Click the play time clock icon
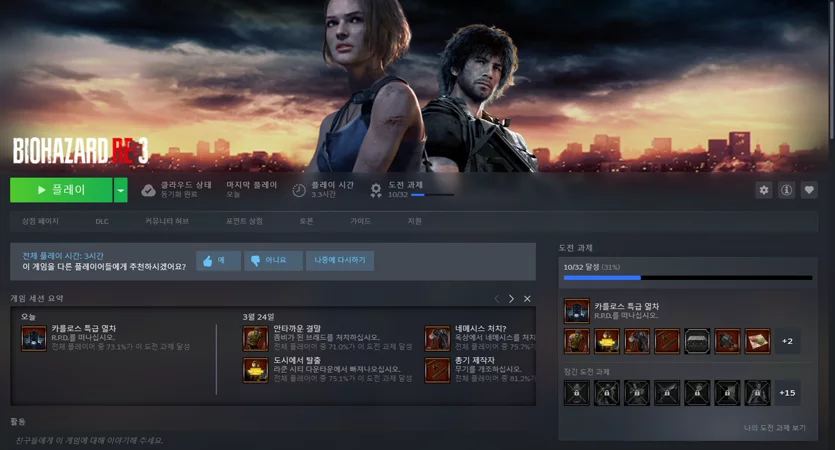 299,190
